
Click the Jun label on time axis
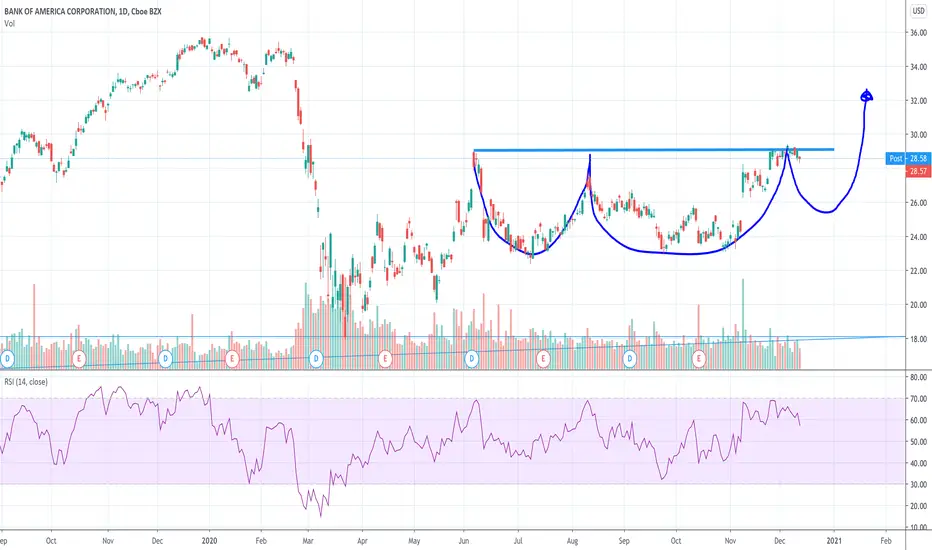point(464,540)
